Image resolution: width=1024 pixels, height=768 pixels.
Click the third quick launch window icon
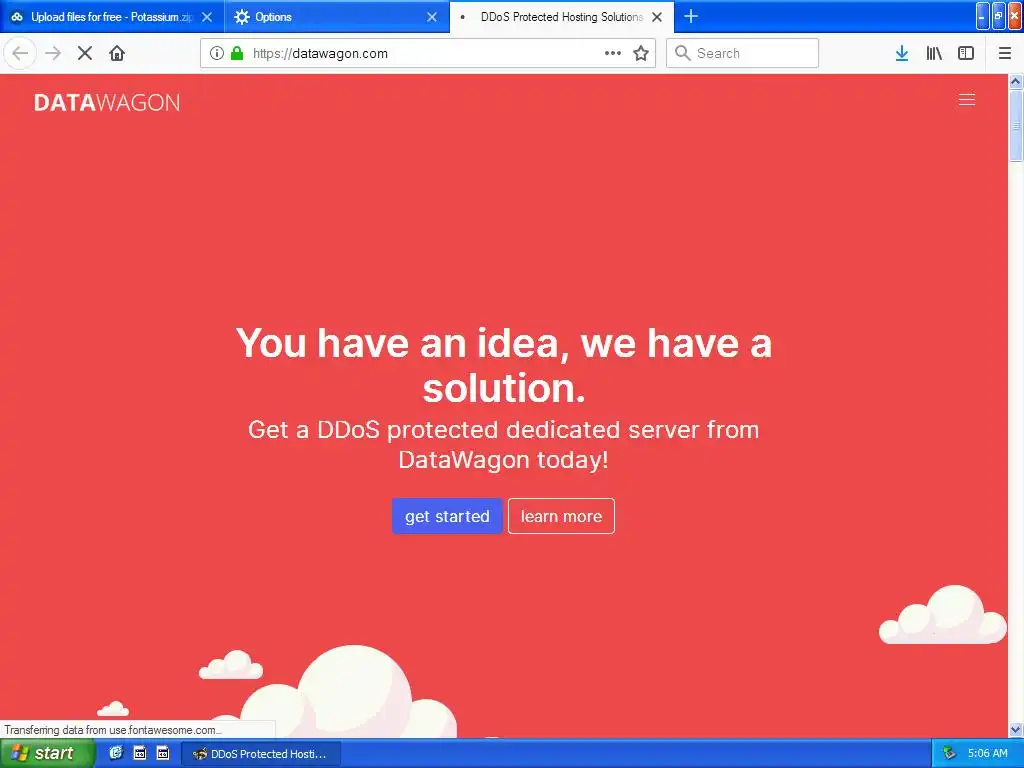[x=163, y=753]
